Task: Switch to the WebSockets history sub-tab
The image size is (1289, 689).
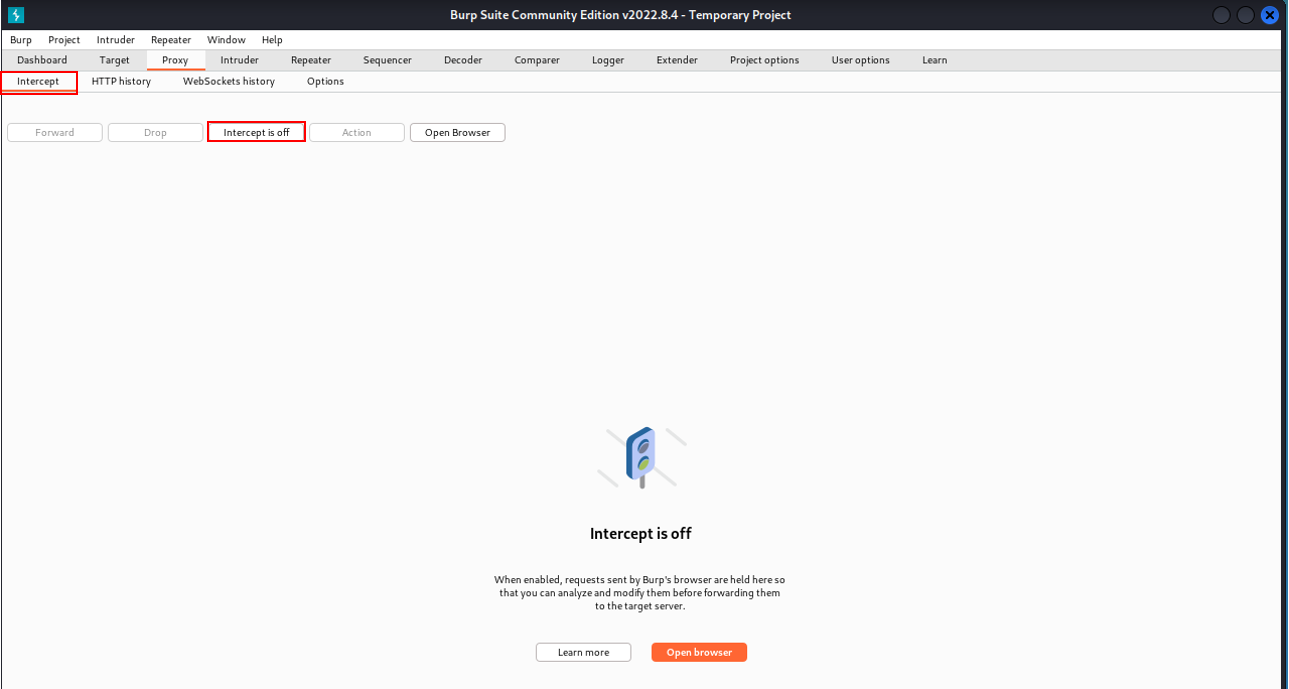Action: (x=228, y=81)
